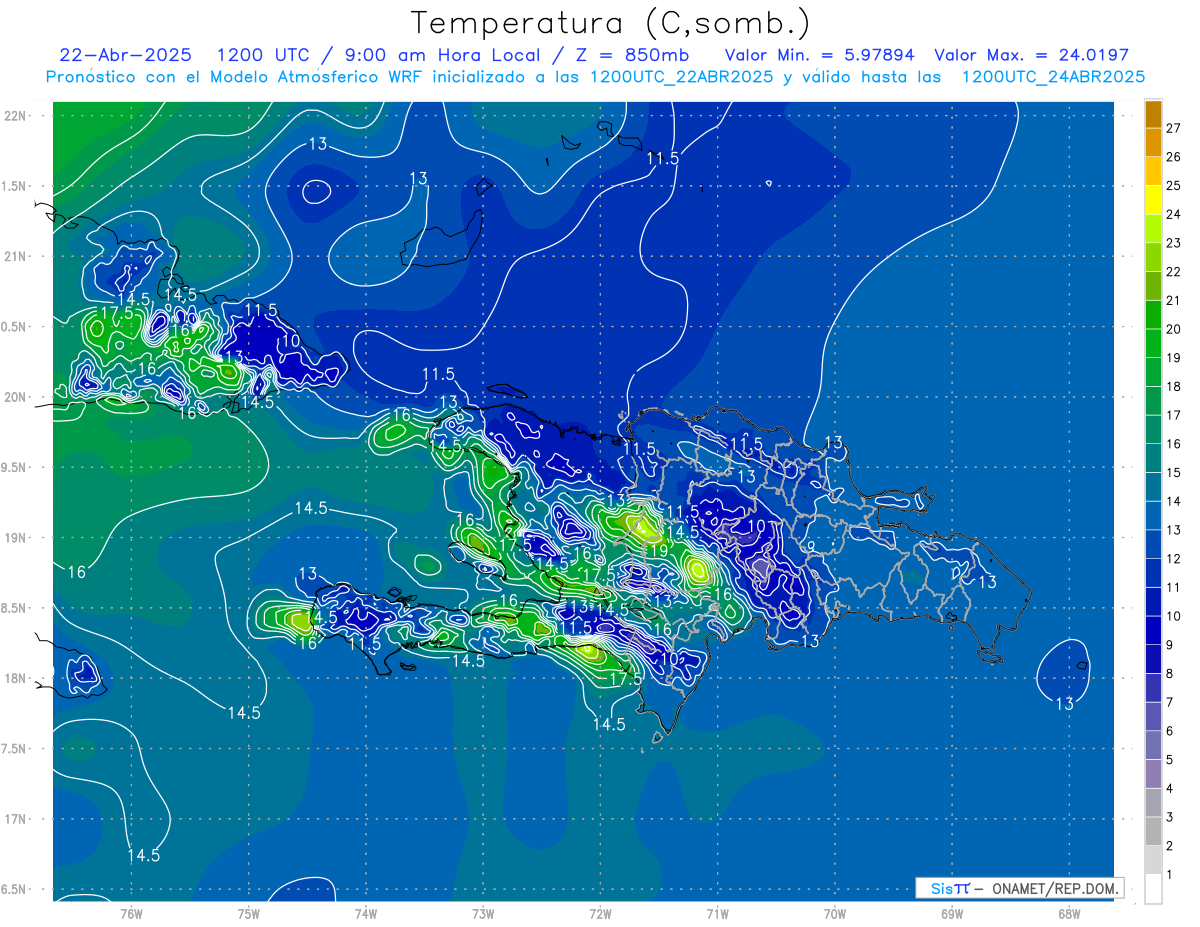
Task: Click longitude axis label '73W'
Action: pos(483,914)
